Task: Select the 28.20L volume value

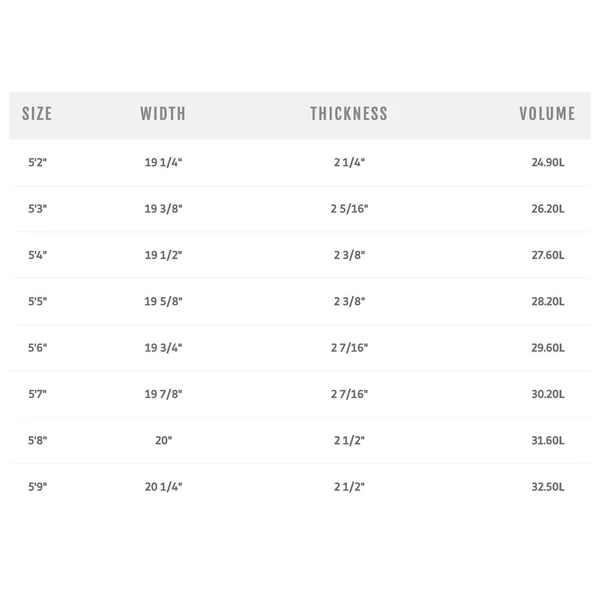Action: tap(548, 301)
